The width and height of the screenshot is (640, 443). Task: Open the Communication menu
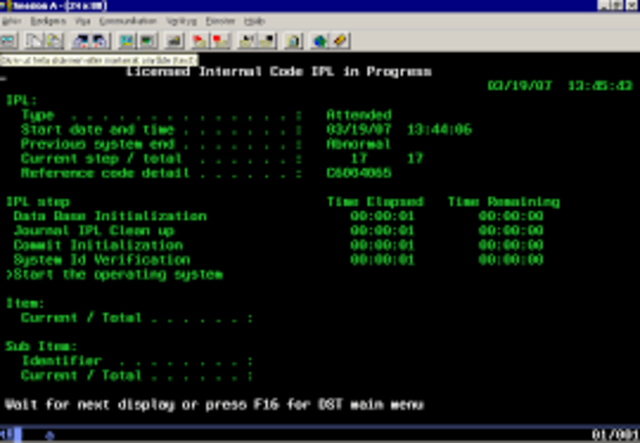(128, 21)
